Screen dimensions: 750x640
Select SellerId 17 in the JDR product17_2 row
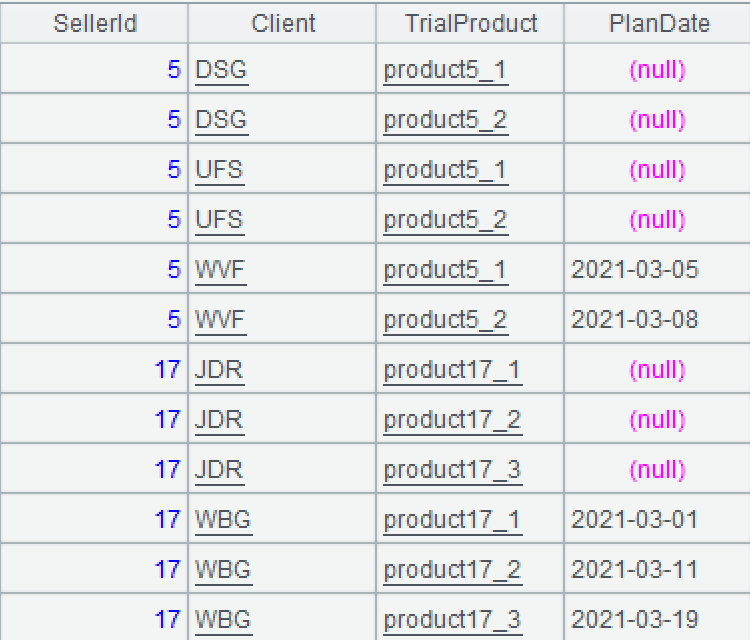[167, 420]
